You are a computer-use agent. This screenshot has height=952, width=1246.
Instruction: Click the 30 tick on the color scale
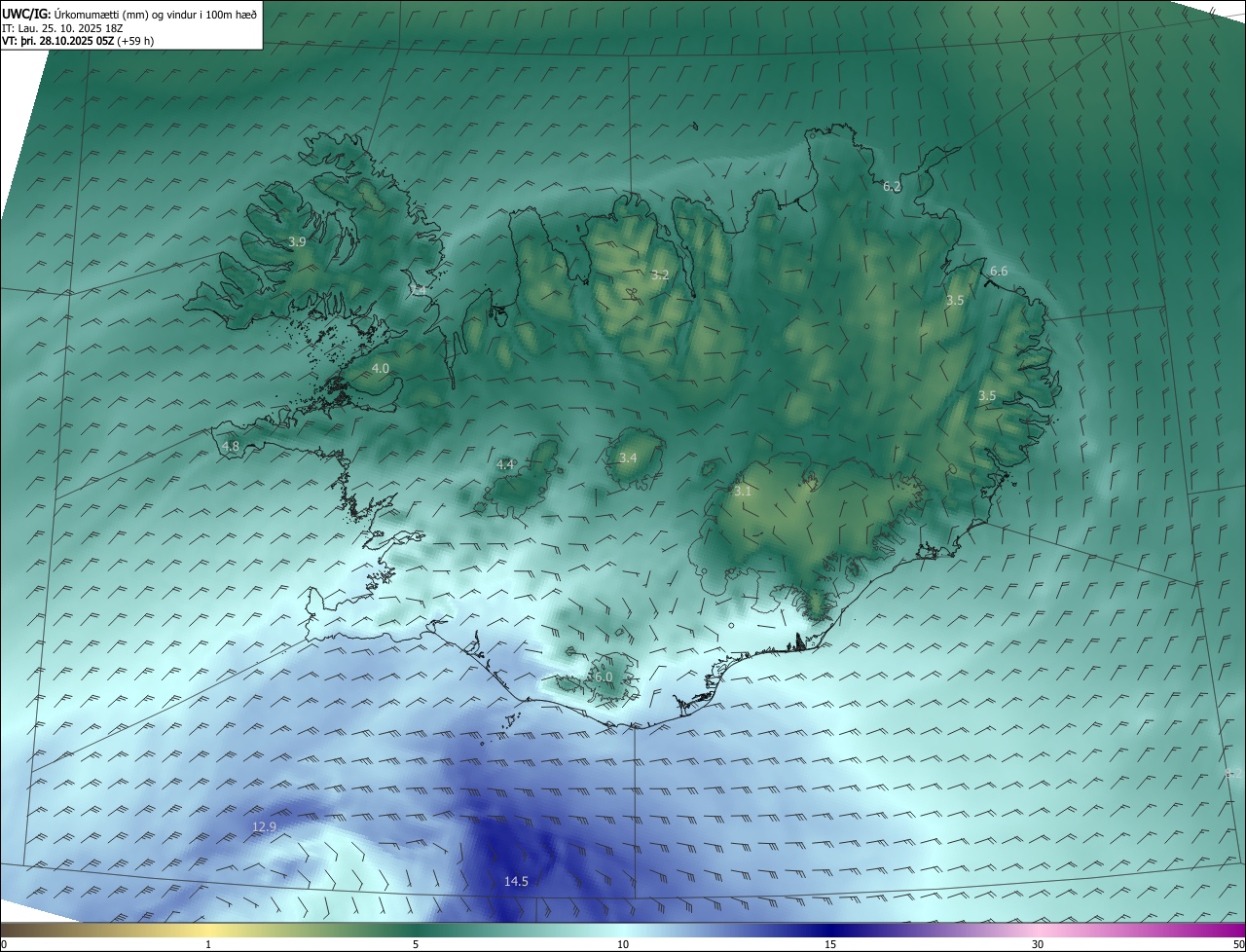click(x=1038, y=944)
